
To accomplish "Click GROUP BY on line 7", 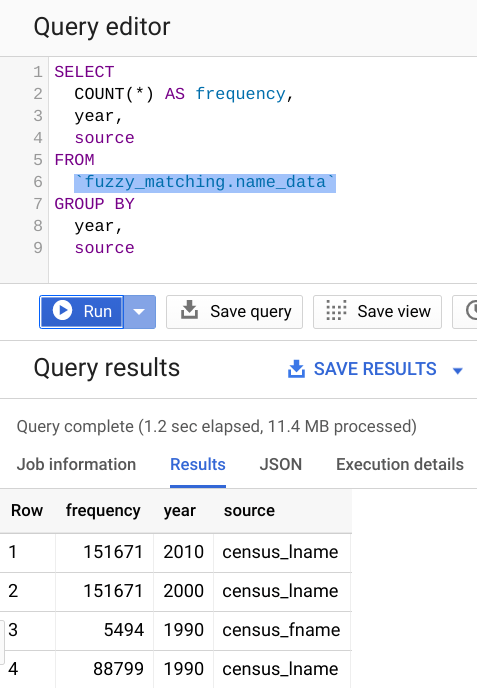I will [94, 204].
